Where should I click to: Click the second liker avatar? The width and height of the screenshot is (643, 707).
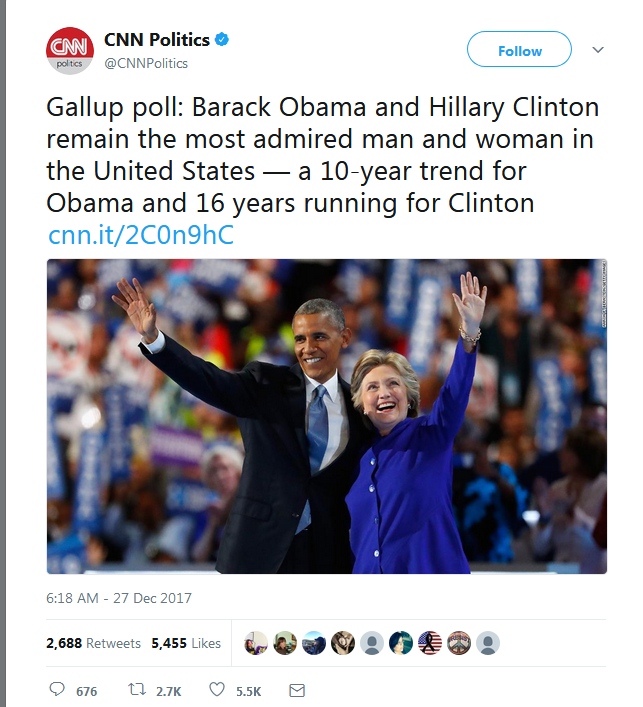click(285, 643)
